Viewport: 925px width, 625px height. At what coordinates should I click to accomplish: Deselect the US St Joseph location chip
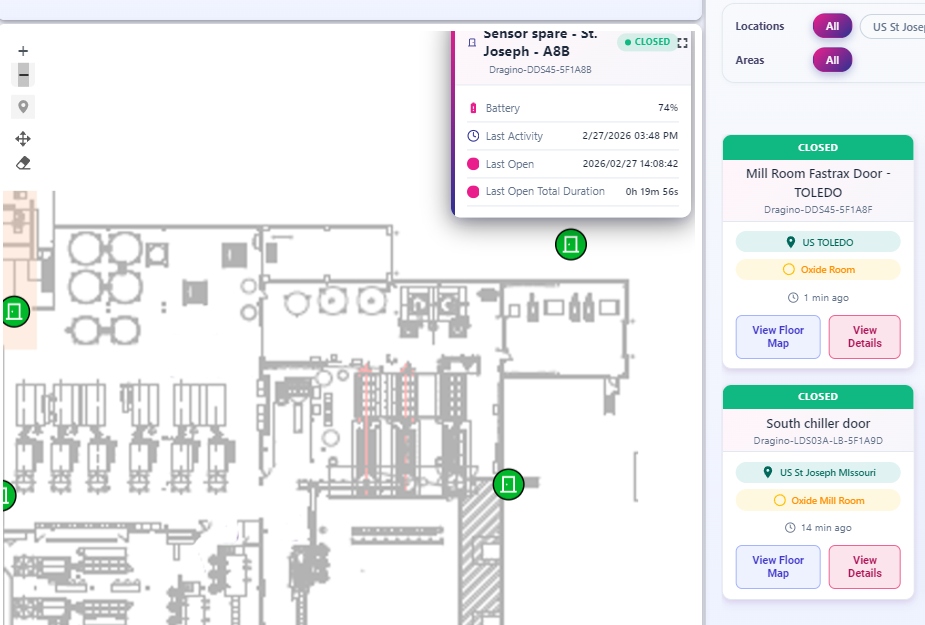(x=893, y=27)
